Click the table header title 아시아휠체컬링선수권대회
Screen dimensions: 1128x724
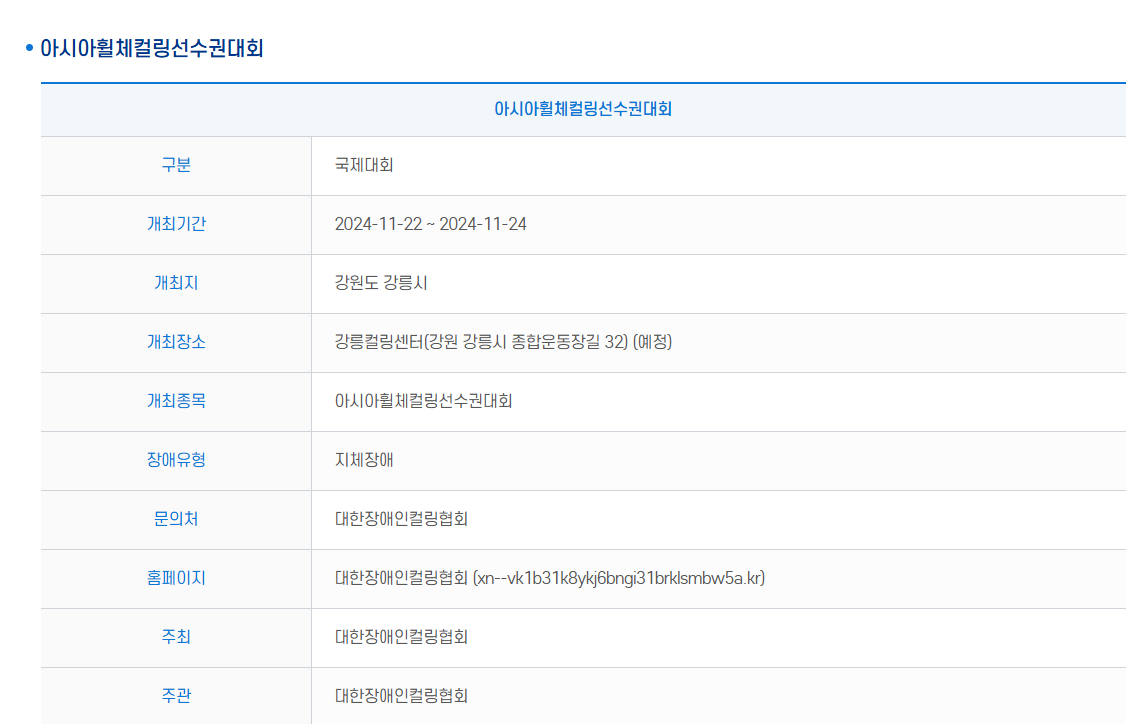pyautogui.click(x=583, y=109)
